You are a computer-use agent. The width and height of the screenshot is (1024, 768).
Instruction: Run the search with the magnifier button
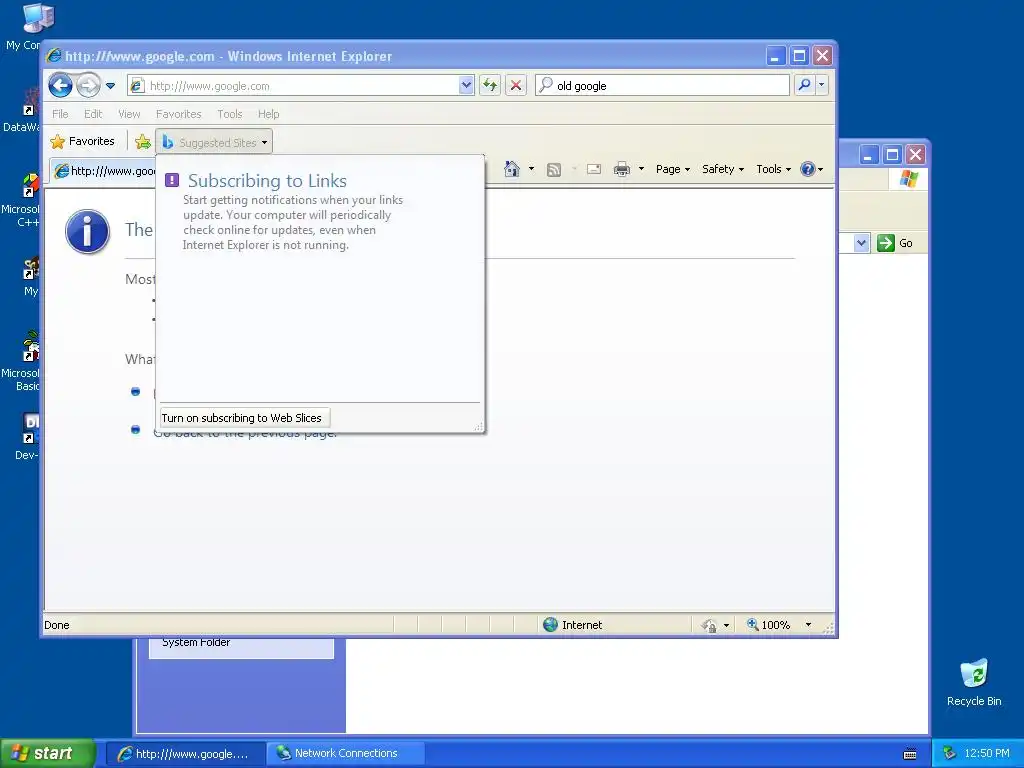(x=805, y=85)
